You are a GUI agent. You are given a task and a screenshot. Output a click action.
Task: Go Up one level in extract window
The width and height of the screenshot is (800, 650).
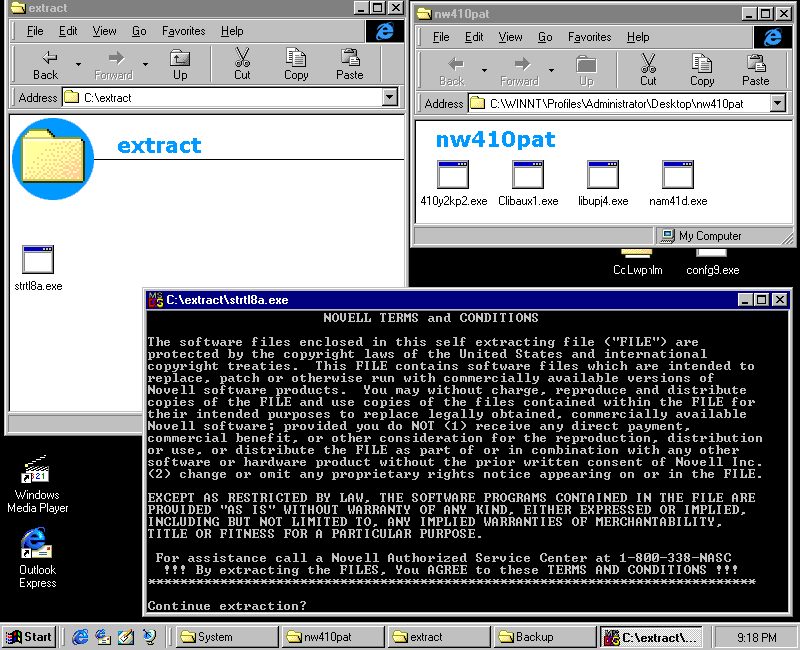pos(180,65)
